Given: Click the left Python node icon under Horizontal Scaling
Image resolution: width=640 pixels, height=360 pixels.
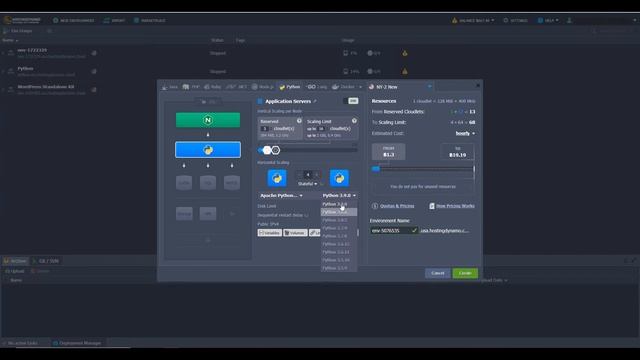Looking at the screenshot, I should pyautogui.click(x=277, y=178).
